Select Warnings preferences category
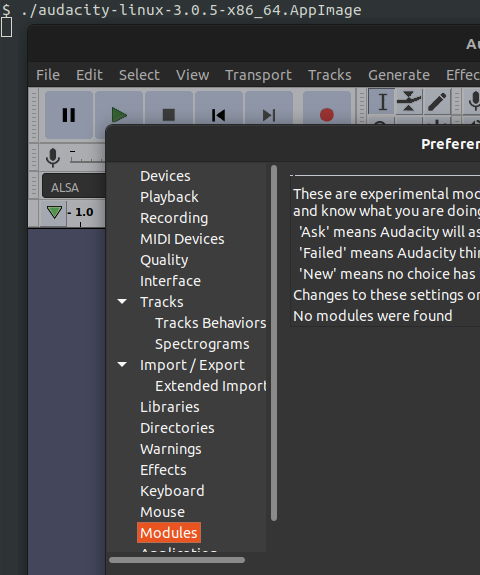This screenshot has height=575, width=480. coord(171,449)
